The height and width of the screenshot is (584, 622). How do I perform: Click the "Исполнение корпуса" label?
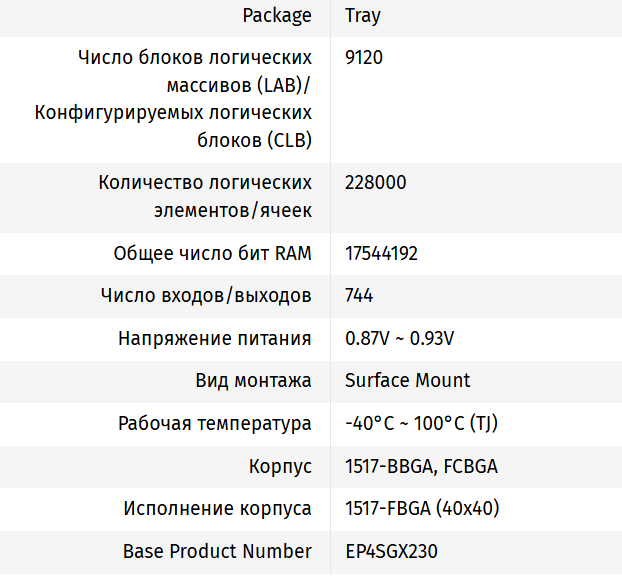pos(218,509)
